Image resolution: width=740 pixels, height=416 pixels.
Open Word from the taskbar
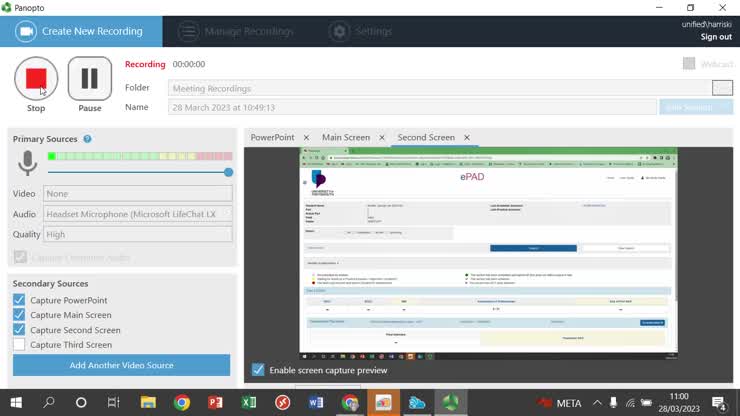(x=316, y=403)
